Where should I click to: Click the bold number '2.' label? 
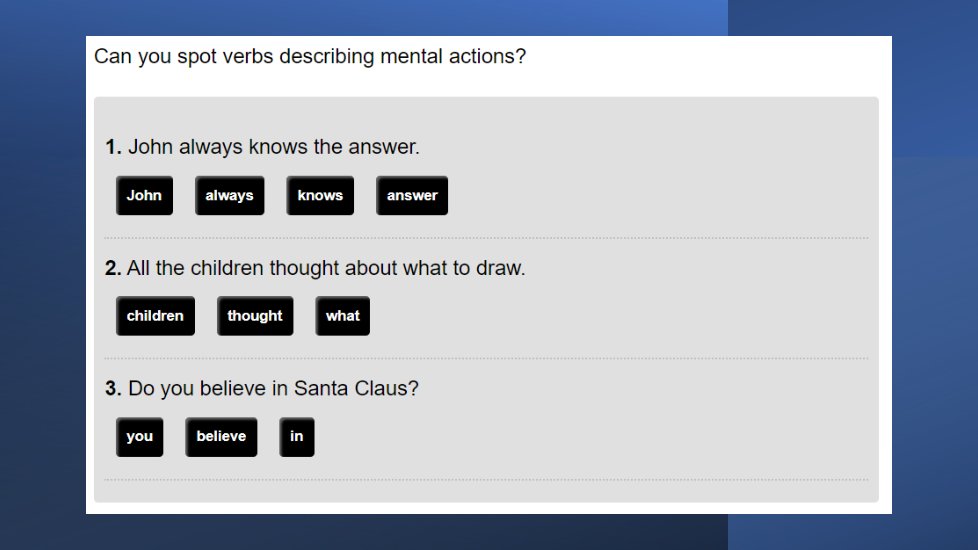[113, 268]
